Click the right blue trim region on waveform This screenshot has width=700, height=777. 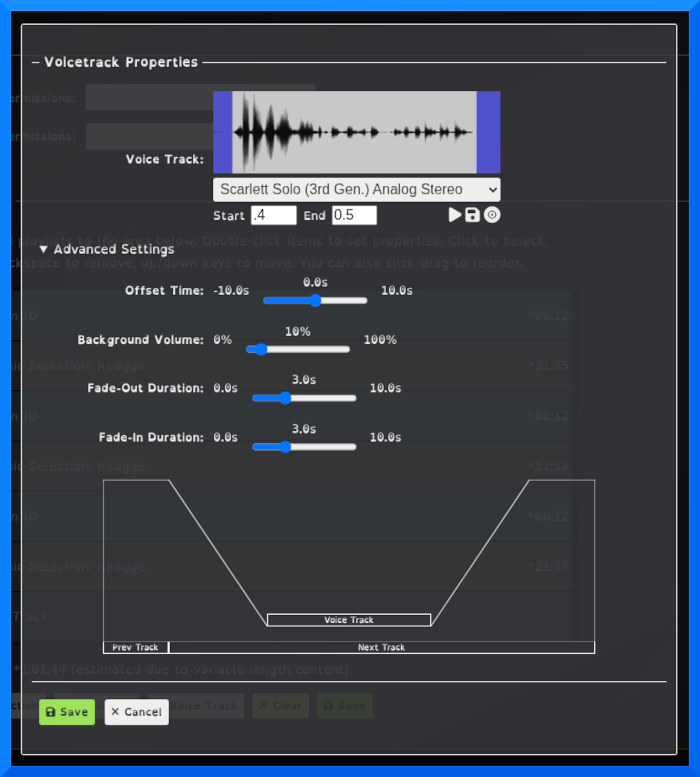click(488, 132)
